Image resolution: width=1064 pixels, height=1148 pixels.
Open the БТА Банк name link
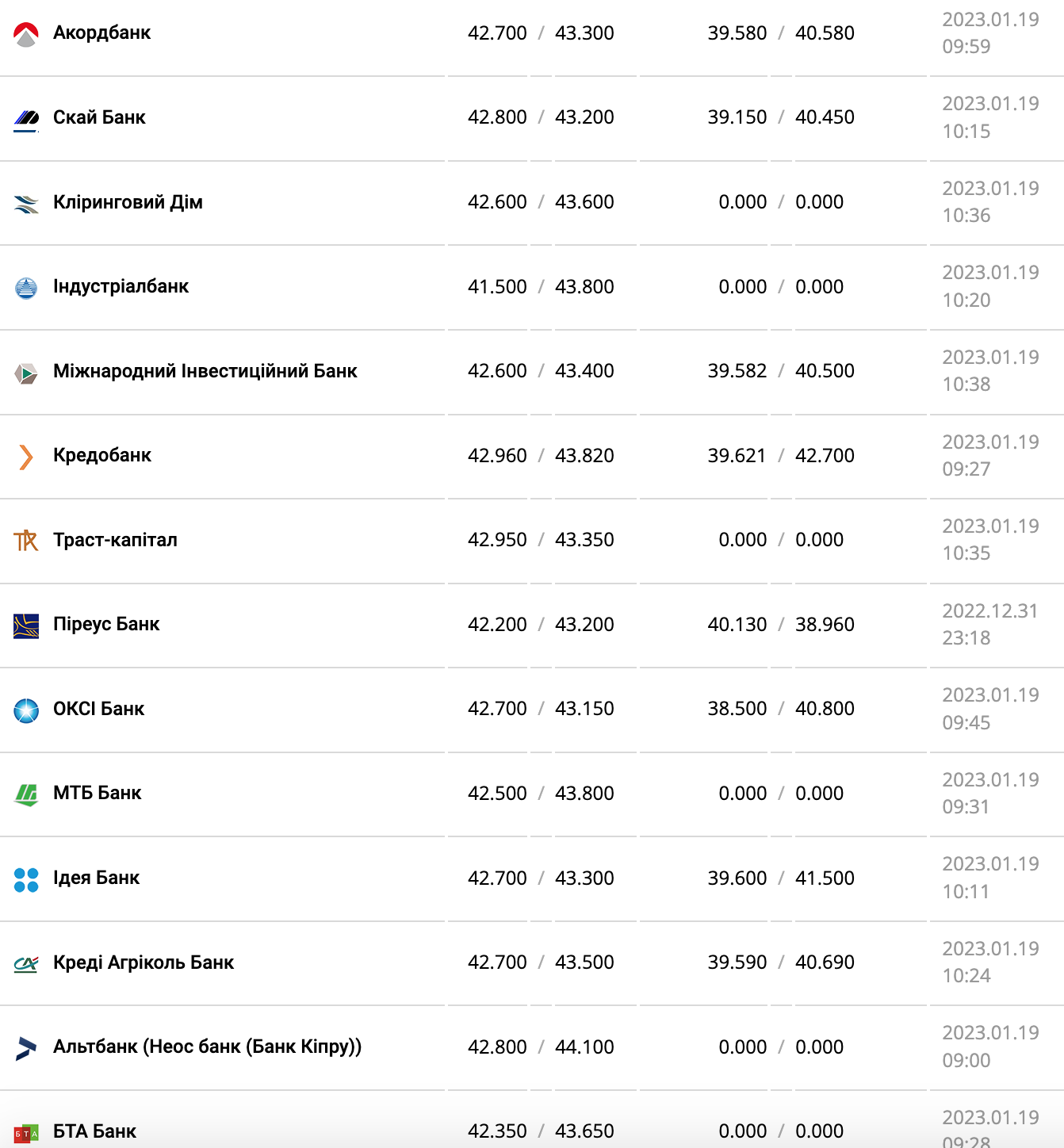point(94,1131)
